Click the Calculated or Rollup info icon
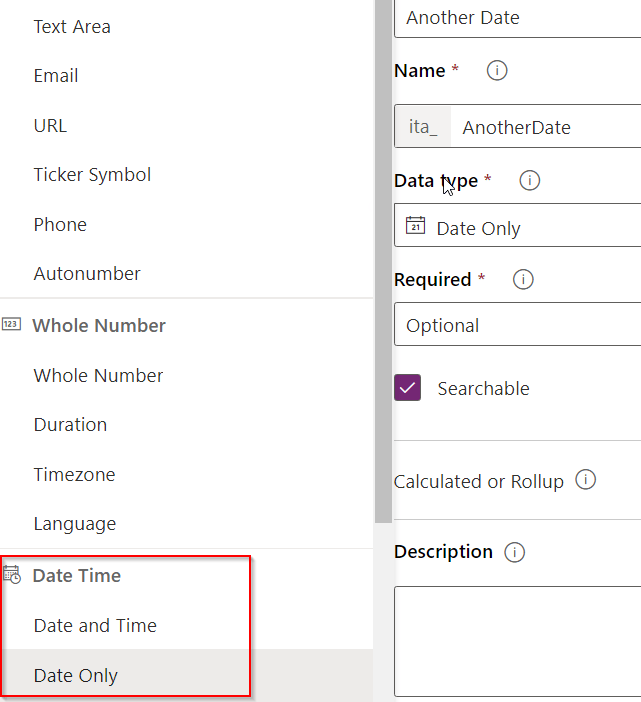The width and height of the screenshot is (641, 702). [x=586, y=480]
